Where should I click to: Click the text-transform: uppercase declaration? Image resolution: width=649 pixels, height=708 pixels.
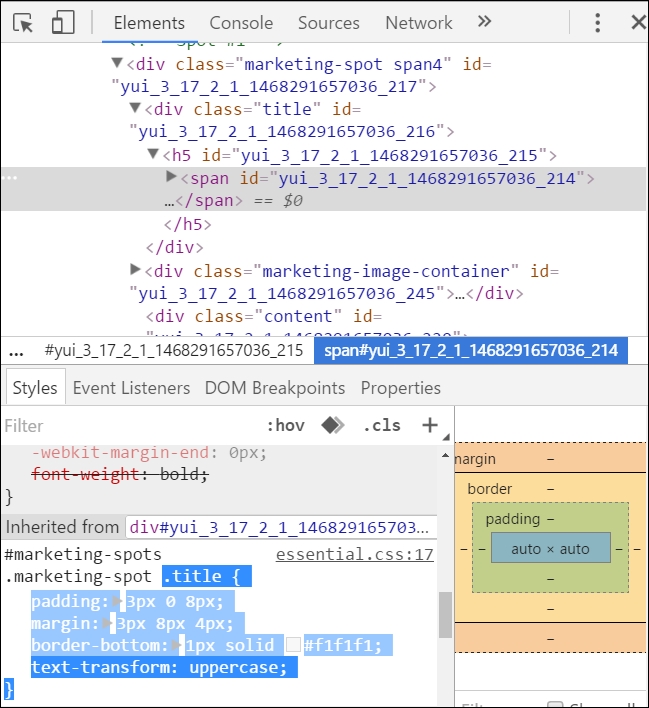[x=159, y=667]
